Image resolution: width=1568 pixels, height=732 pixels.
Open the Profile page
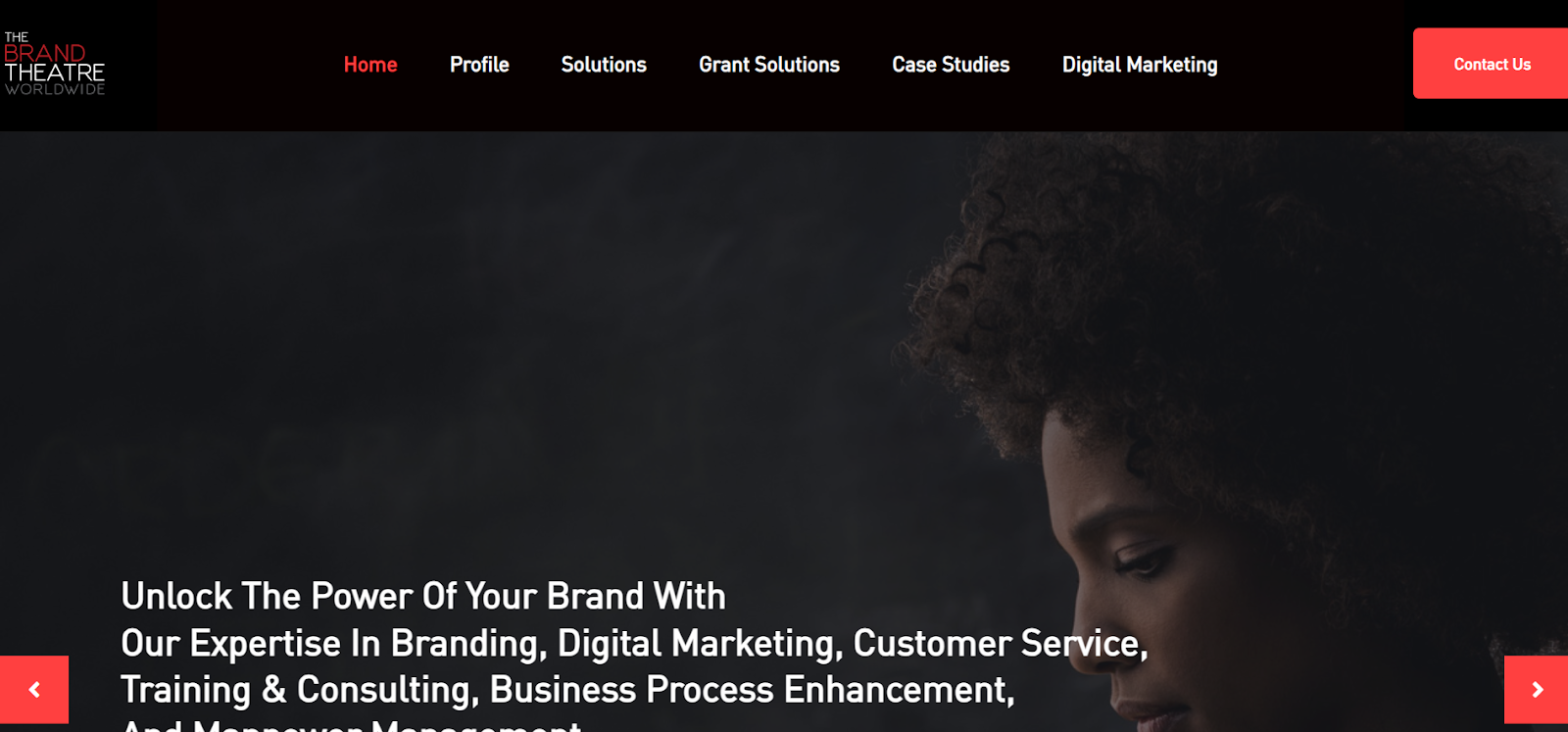[x=479, y=65]
